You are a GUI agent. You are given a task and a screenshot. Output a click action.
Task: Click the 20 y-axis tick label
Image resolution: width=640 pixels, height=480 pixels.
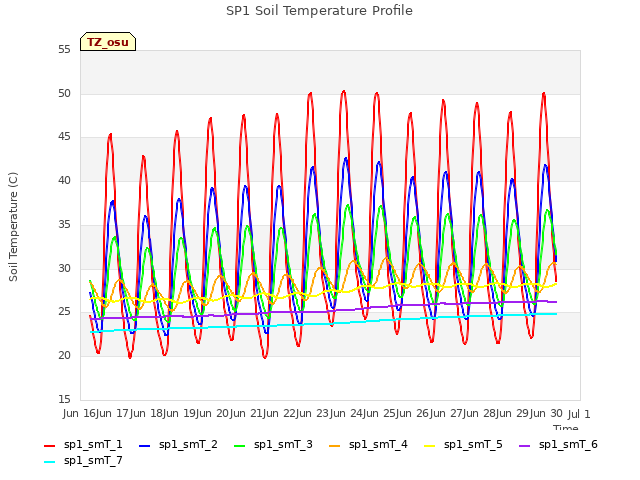[64, 356]
